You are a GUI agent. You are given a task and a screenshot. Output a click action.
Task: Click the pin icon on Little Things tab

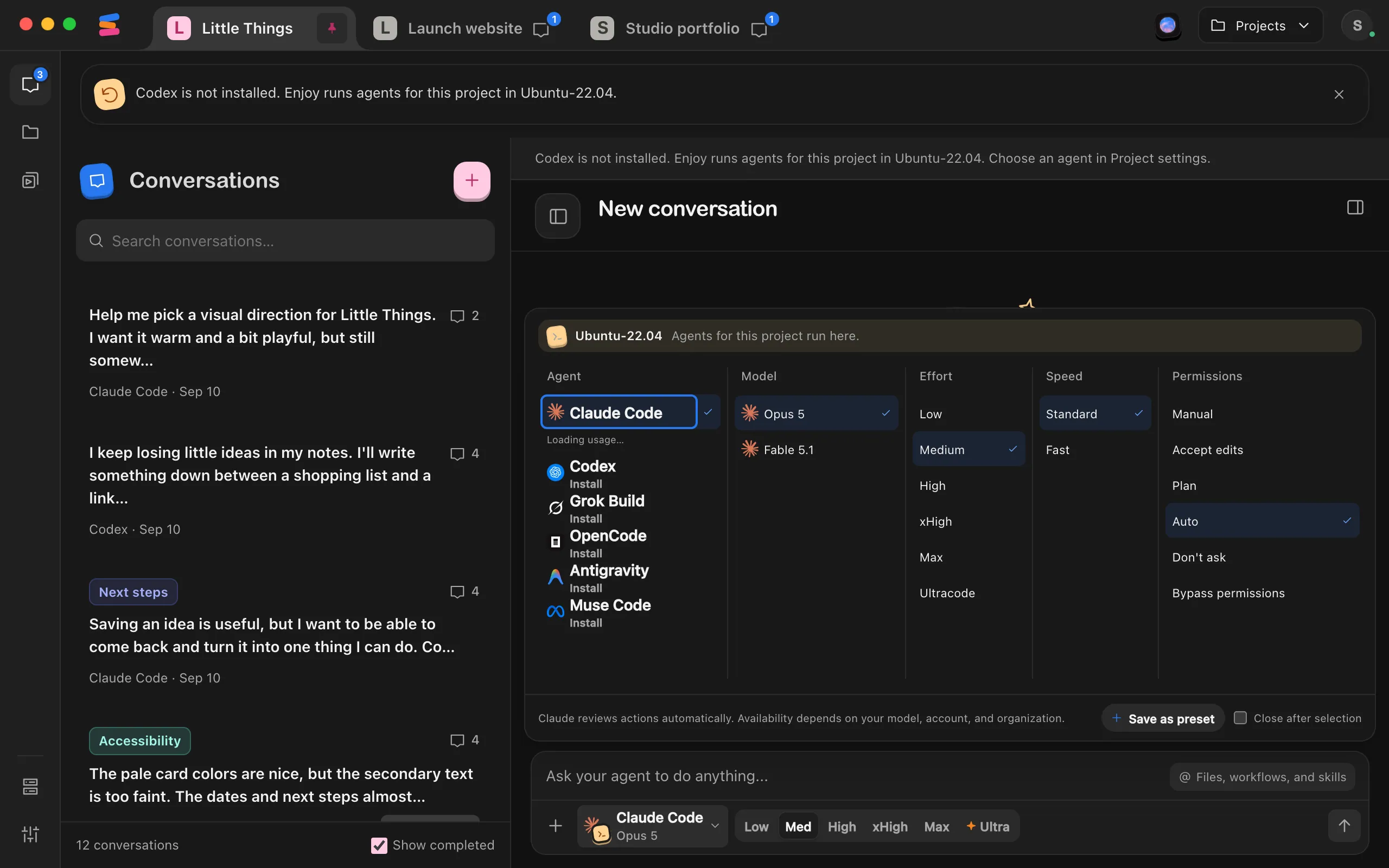(332, 28)
